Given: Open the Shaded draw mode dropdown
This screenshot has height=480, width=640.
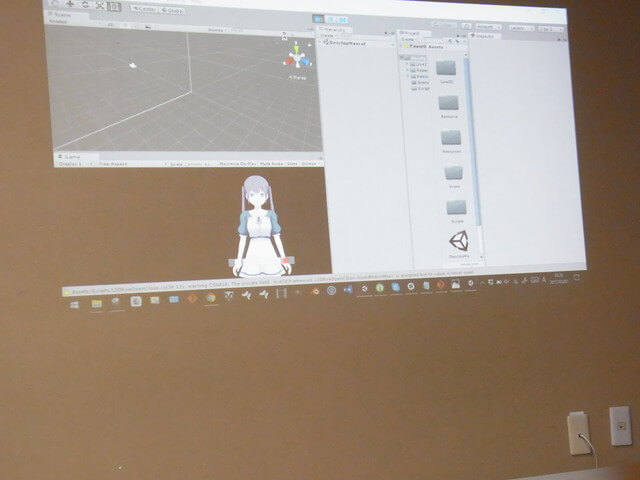Looking at the screenshot, I should pyautogui.click(x=58, y=21).
